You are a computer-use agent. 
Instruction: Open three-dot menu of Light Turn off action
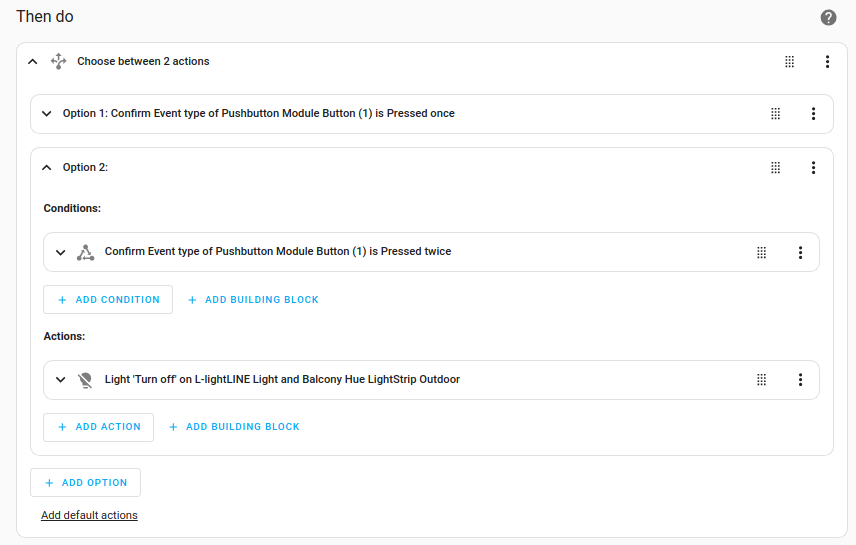800,380
